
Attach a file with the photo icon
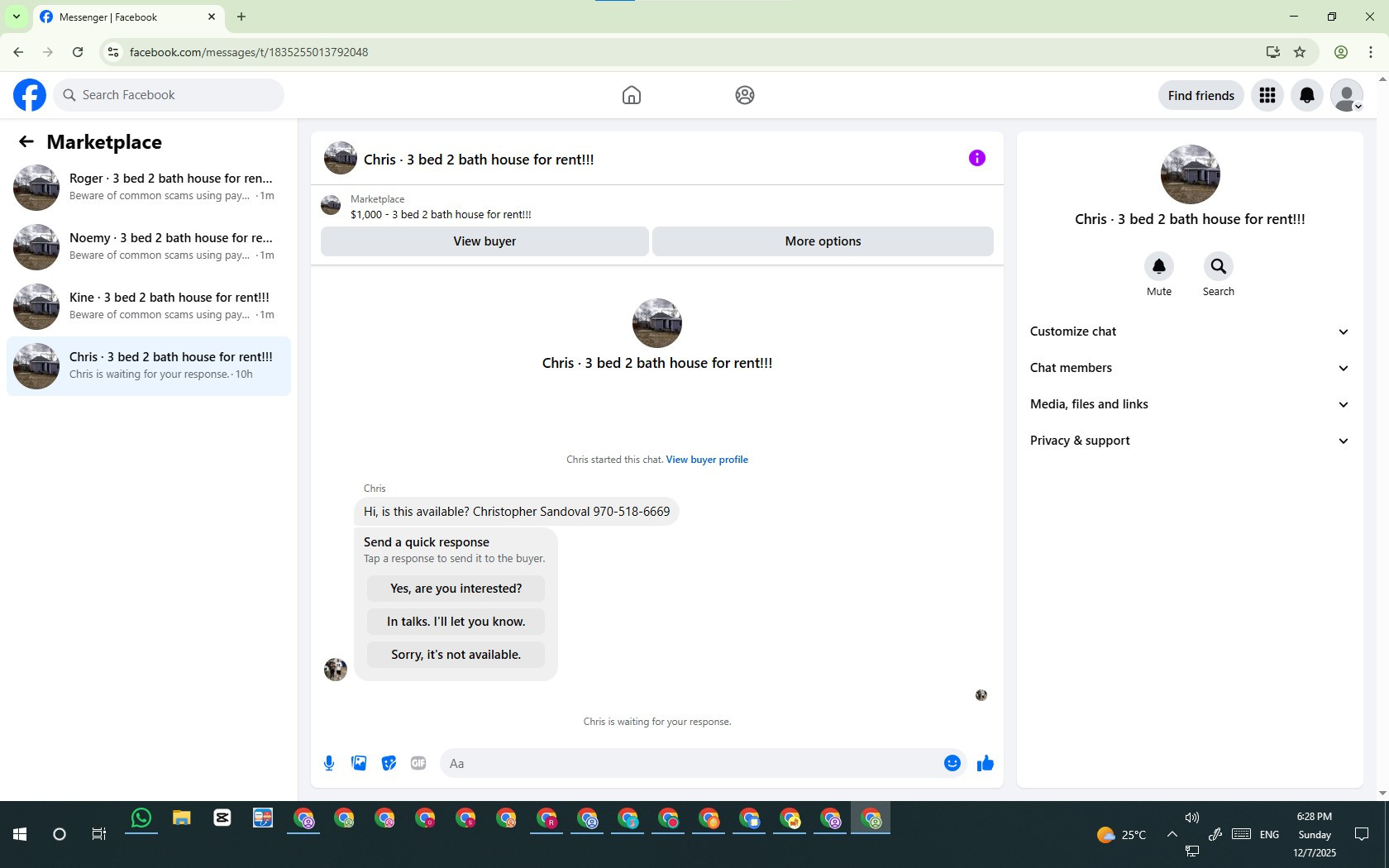(x=359, y=763)
